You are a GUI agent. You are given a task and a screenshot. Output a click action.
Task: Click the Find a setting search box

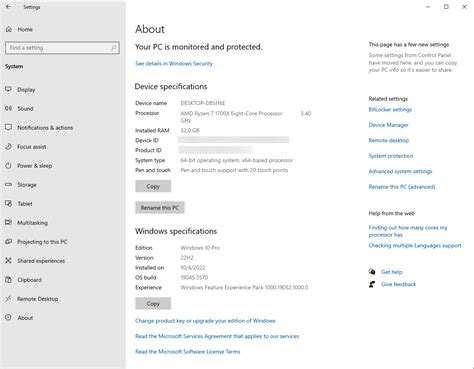[62, 48]
